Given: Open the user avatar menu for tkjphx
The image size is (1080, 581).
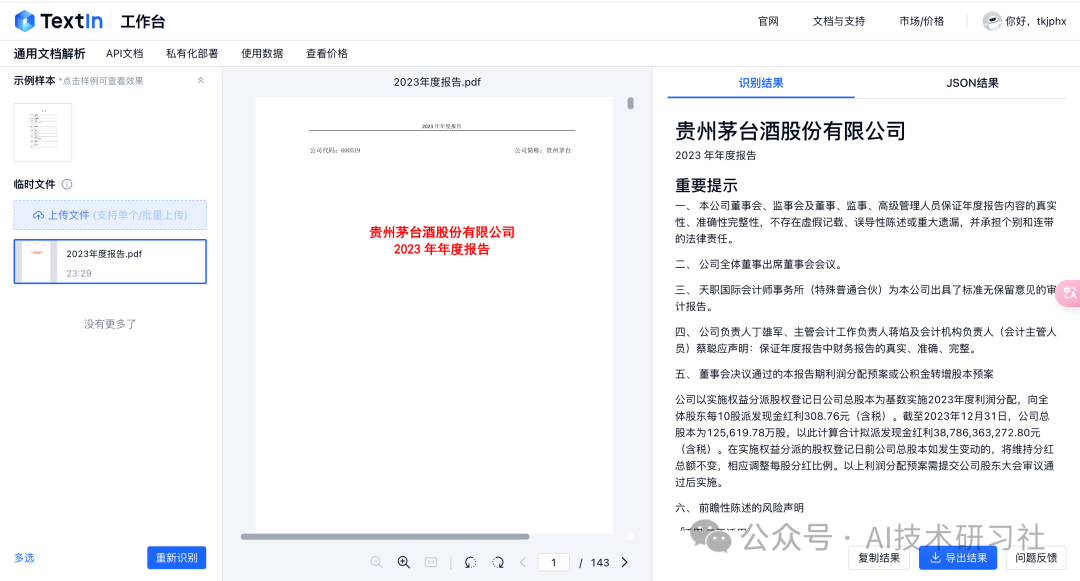Looking at the screenshot, I should point(992,20).
